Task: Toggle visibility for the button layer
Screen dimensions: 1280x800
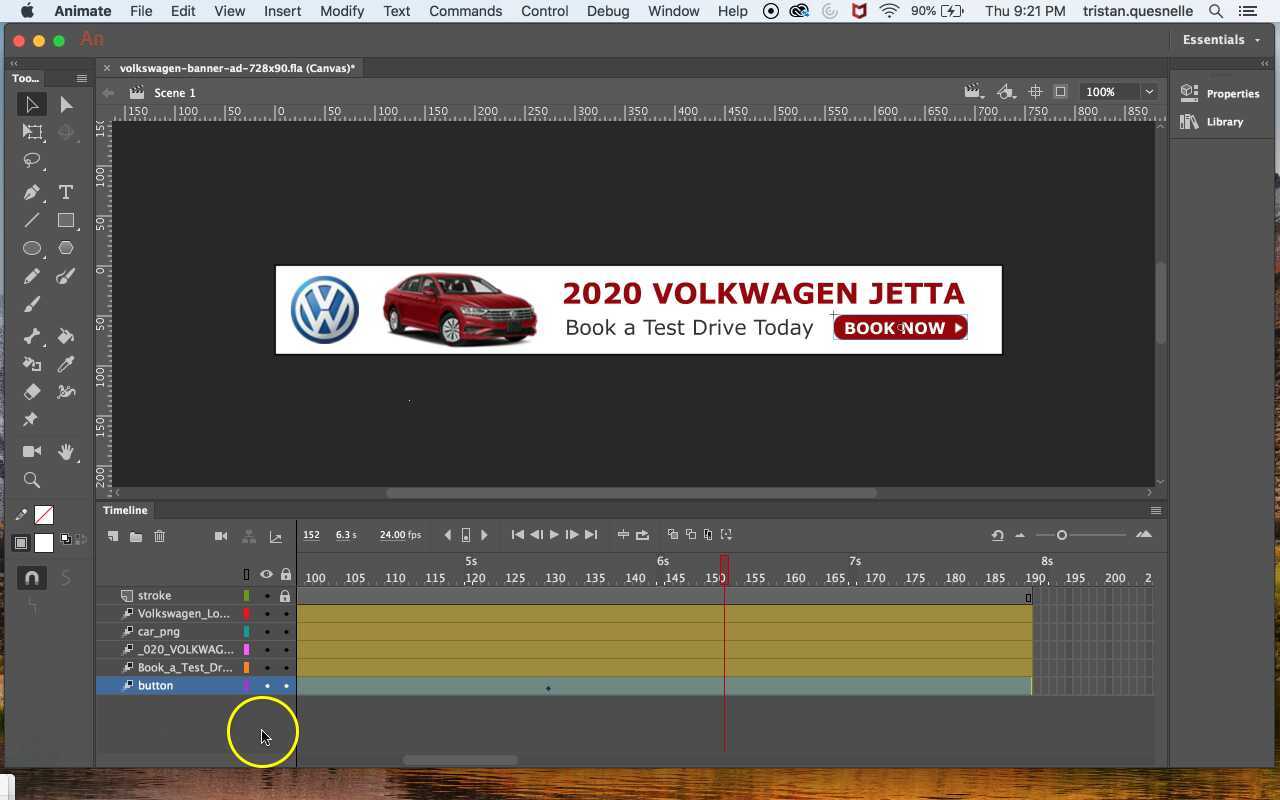Action: 267,685
